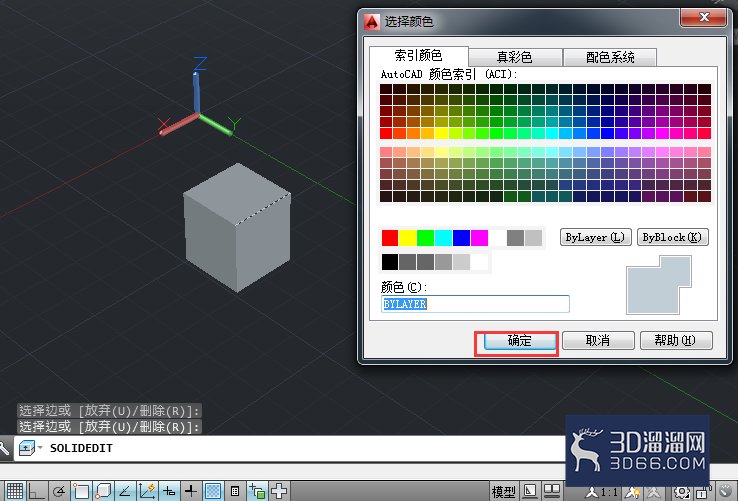Image resolution: width=738 pixels, height=501 pixels.
Task: Expand recent commands arrow in command line
Action: pyautogui.click(x=40, y=448)
